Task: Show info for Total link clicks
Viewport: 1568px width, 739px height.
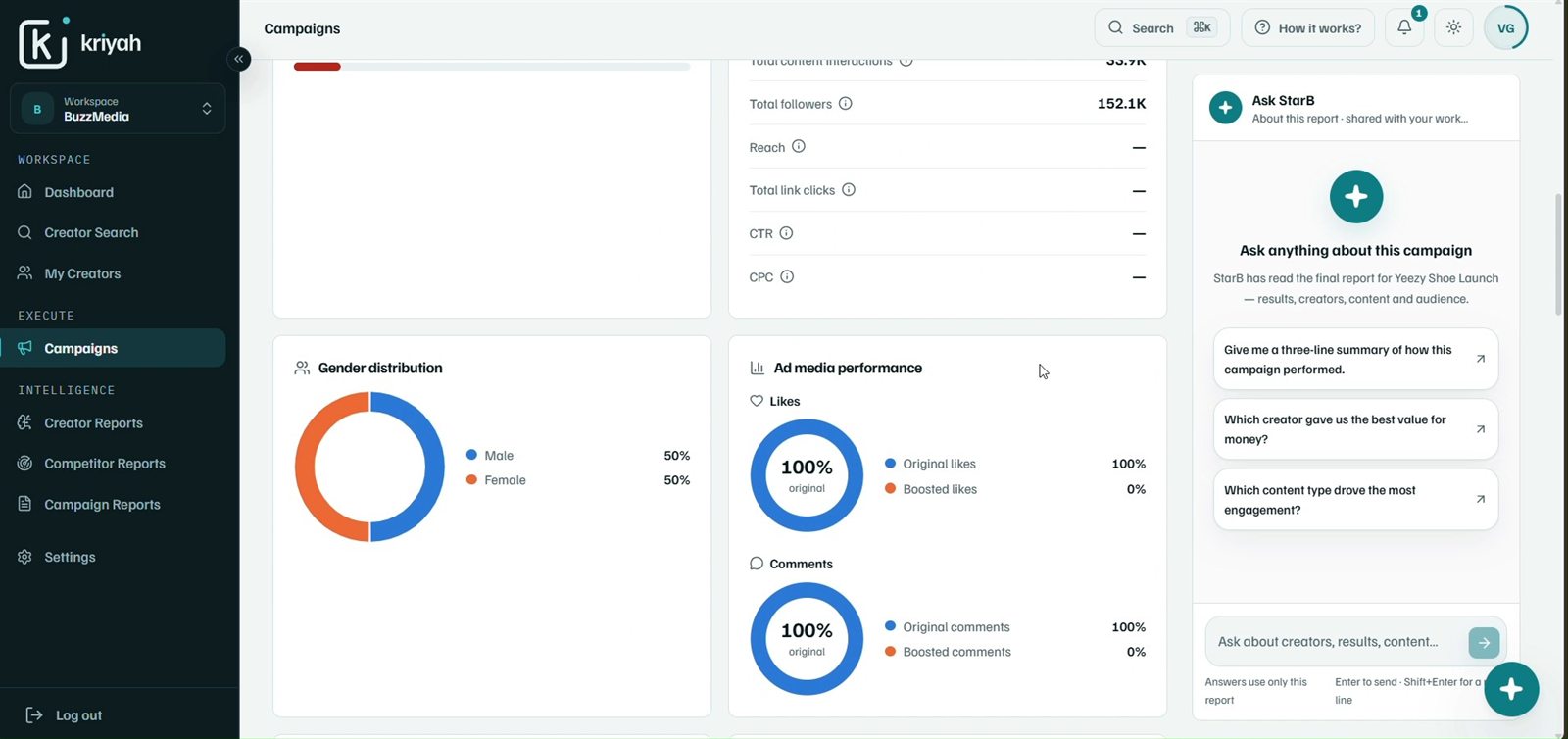Action: 849,189
